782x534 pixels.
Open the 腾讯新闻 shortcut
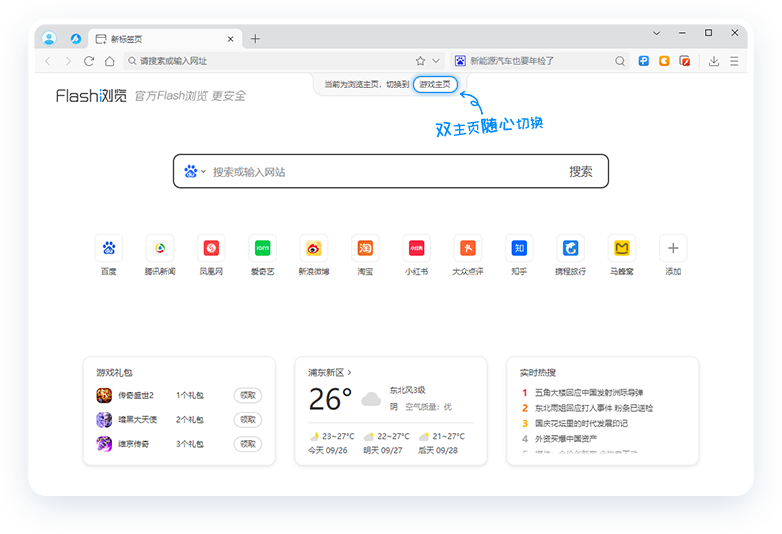pyautogui.click(x=160, y=255)
